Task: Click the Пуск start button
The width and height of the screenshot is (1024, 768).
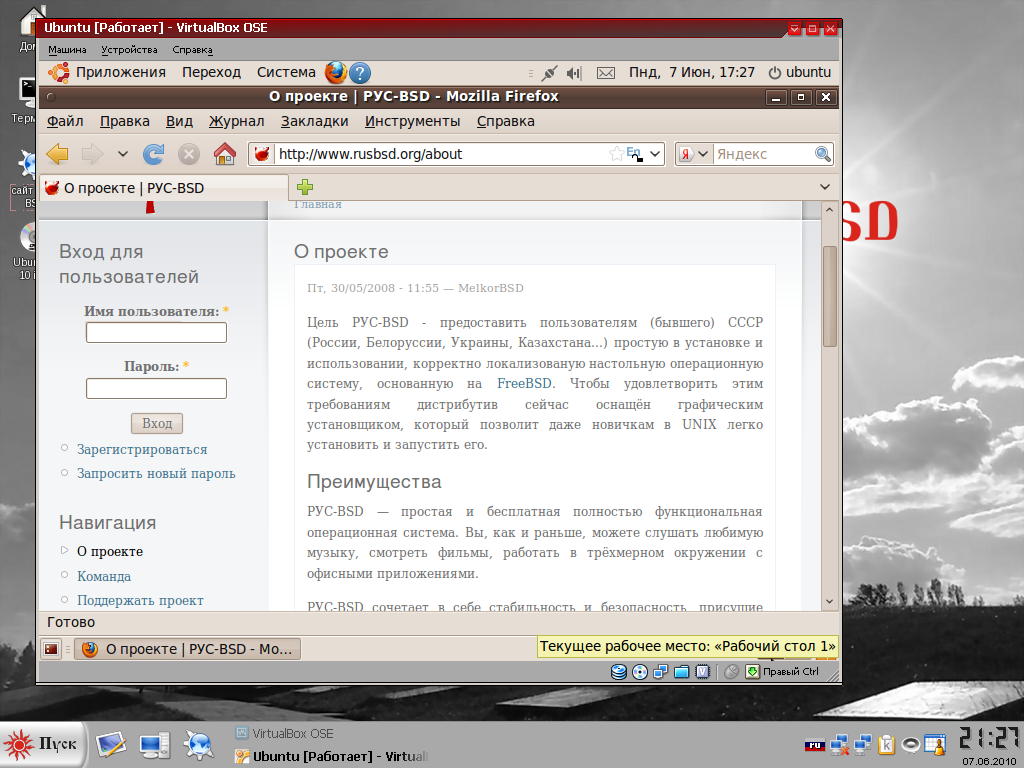Action: click(x=43, y=744)
